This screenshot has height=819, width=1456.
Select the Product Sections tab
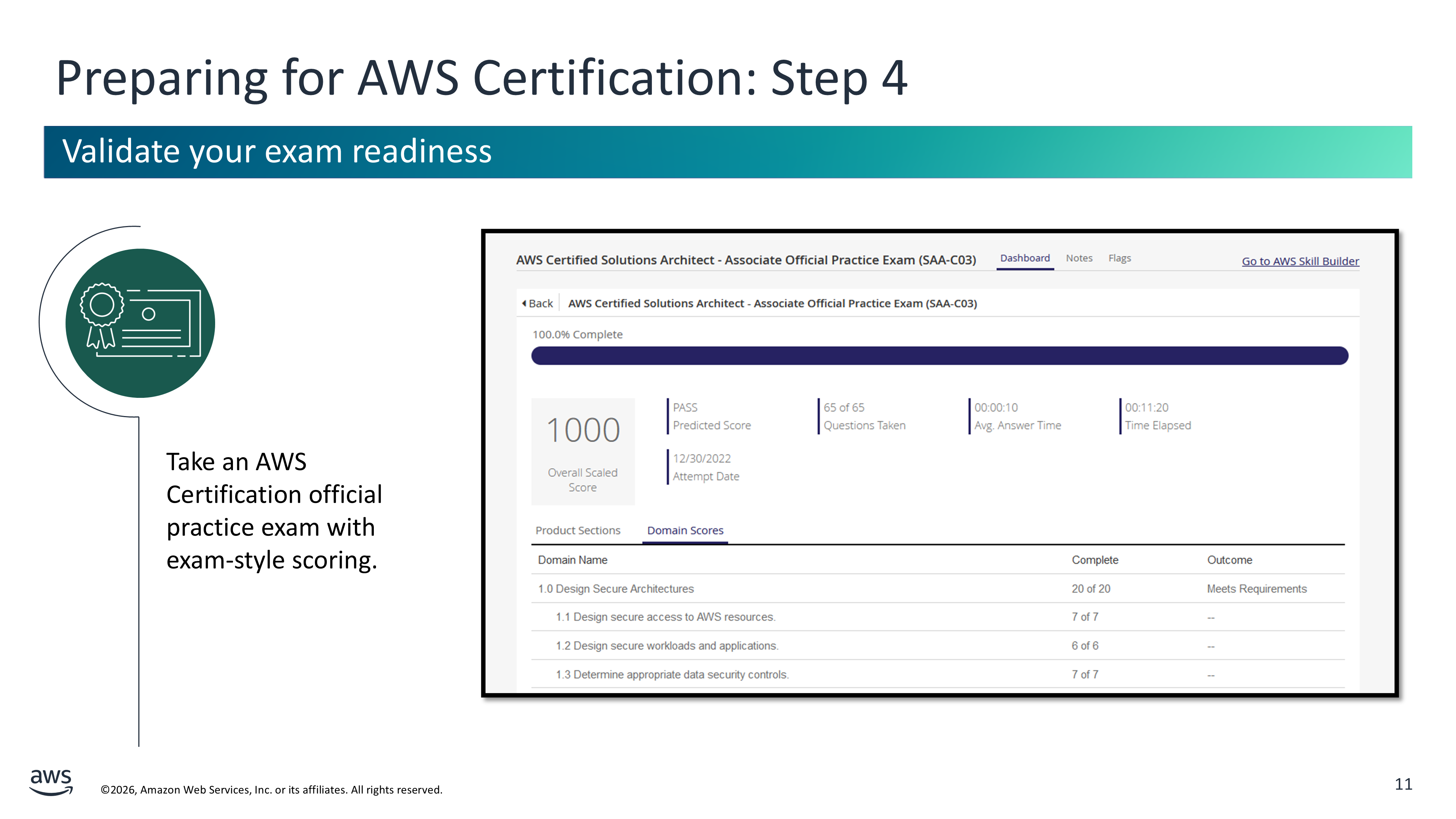pyautogui.click(x=578, y=530)
